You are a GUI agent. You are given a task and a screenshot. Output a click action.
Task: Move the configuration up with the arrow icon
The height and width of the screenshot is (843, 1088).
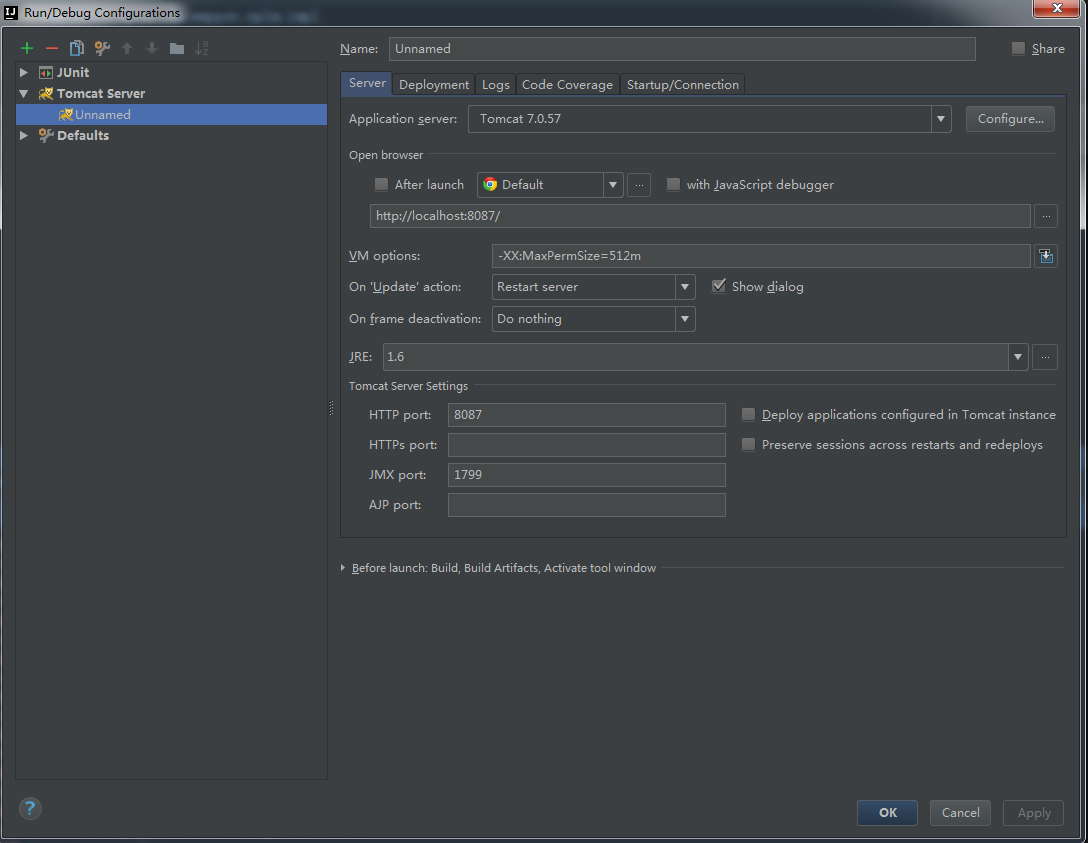coord(127,48)
